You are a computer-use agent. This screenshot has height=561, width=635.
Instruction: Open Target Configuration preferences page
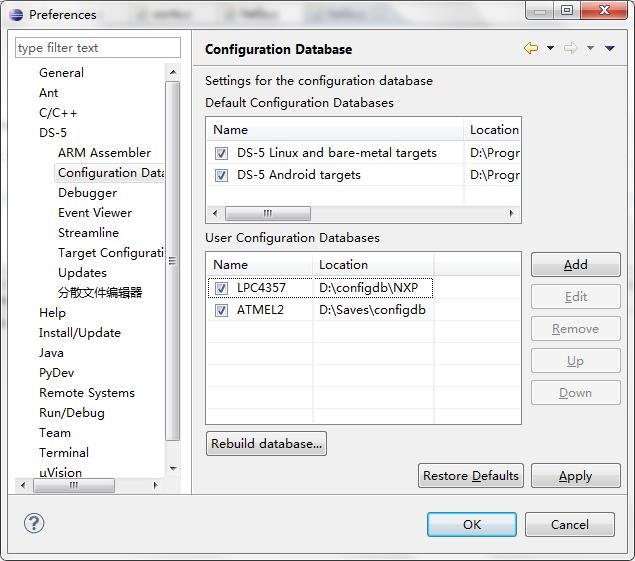(x=111, y=253)
